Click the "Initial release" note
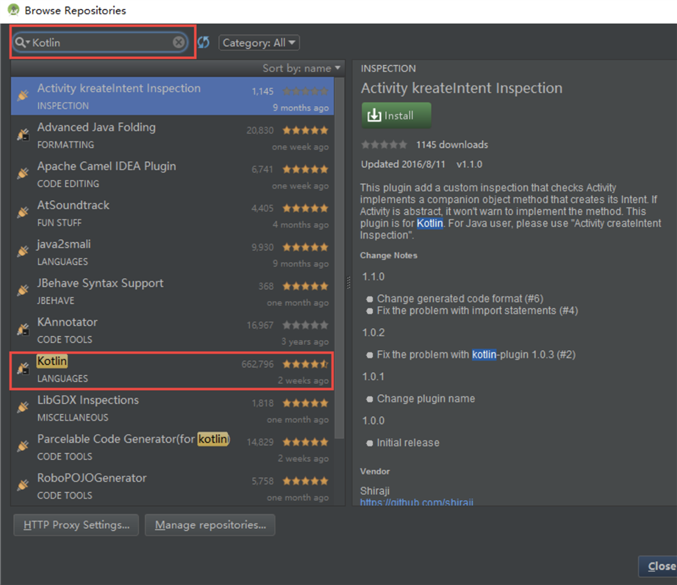The height and width of the screenshot is (585, 677). click(408, 443)
